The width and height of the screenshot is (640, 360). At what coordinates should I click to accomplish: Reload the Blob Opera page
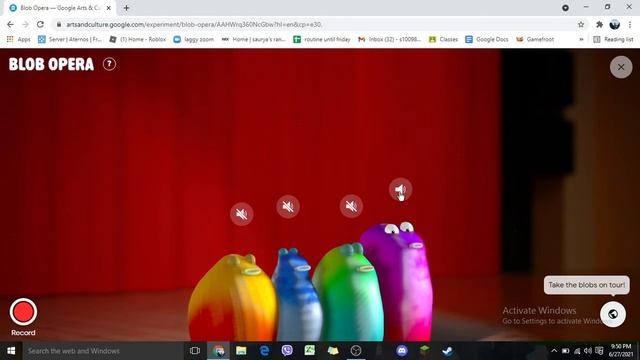coord(40,24)
